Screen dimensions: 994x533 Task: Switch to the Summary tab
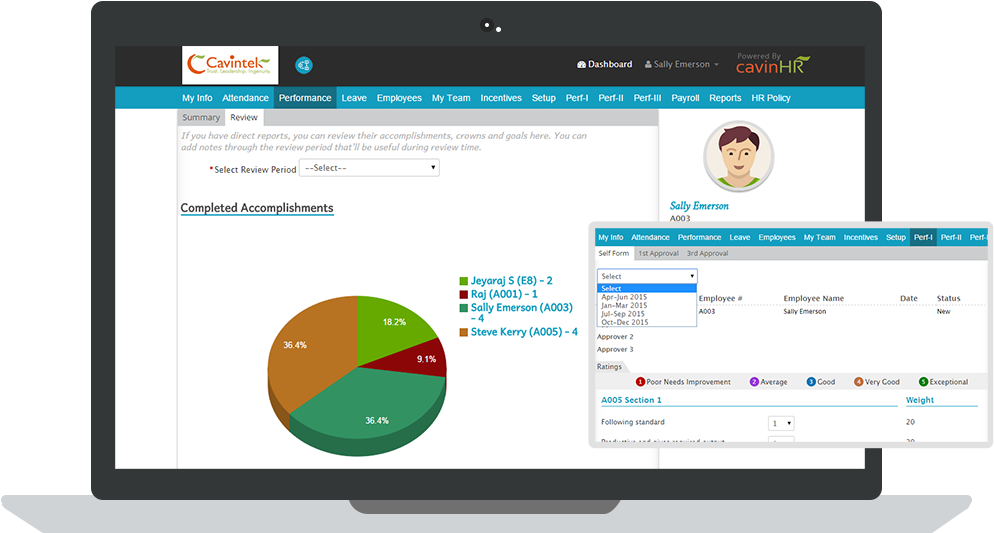click(x=201, y=117)
